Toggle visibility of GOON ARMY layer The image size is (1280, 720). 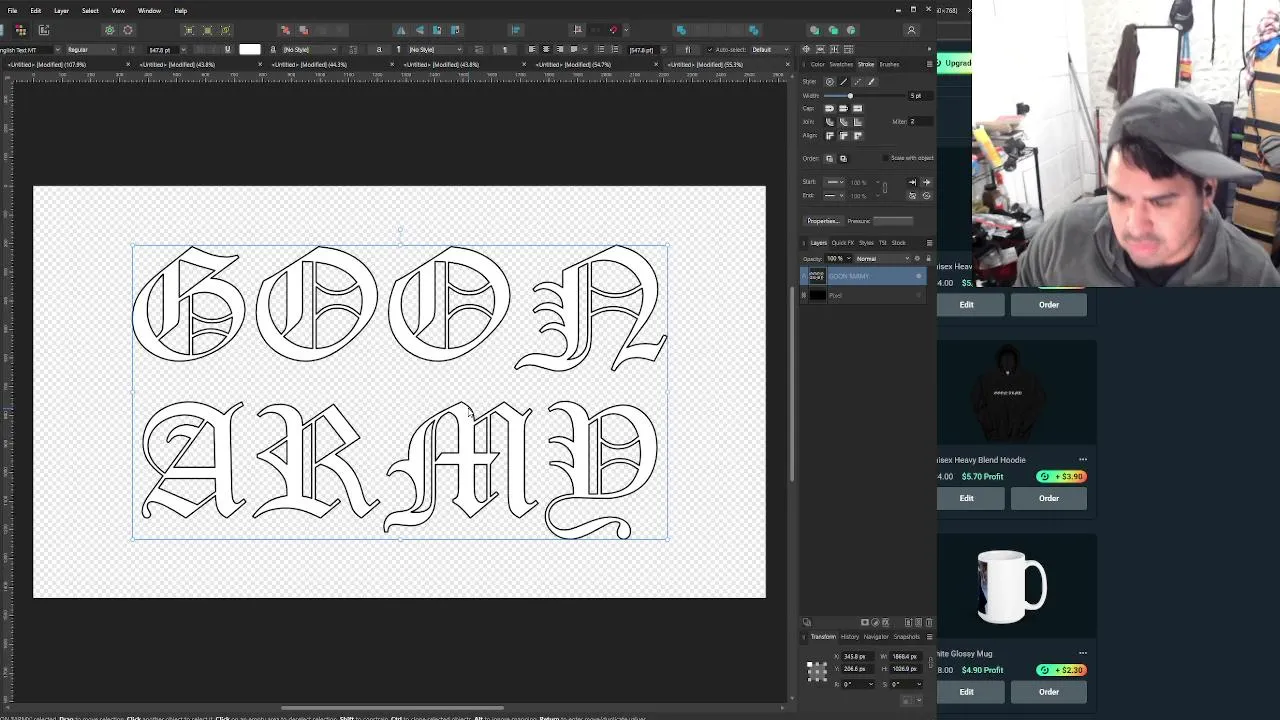click(919, 276)
